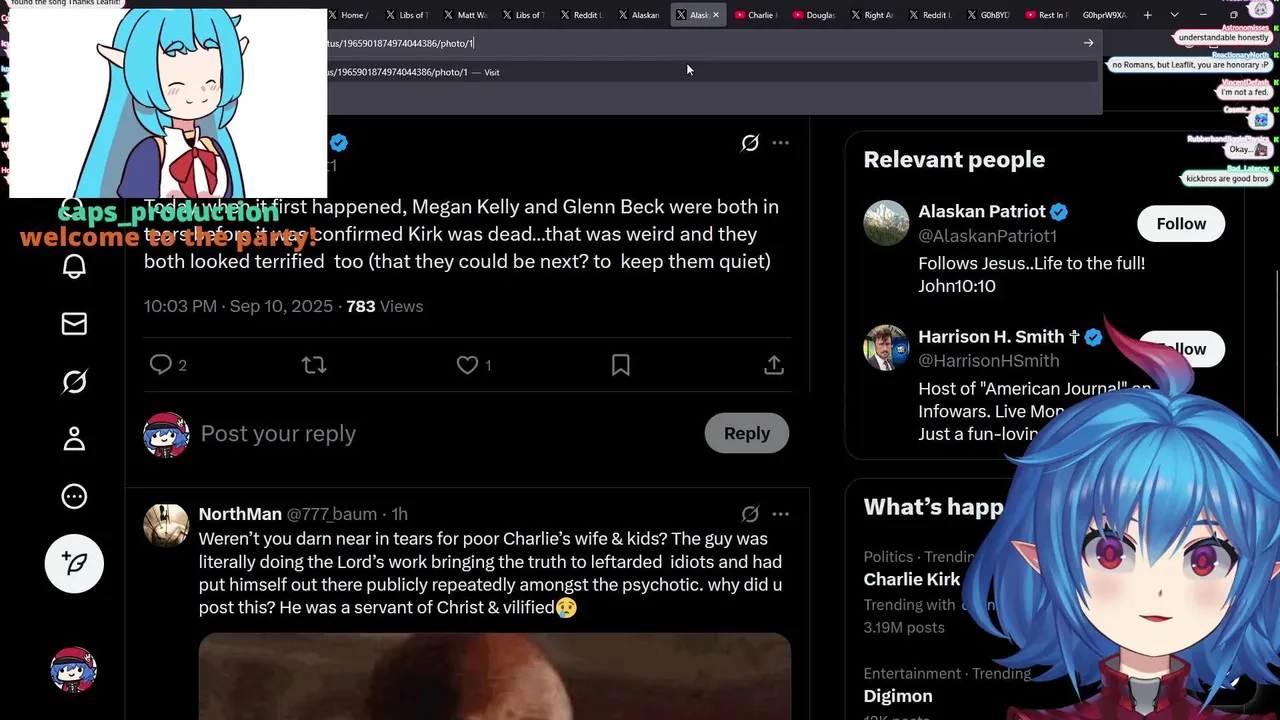This screenshot has width=1280, height=720.
Task: Repost the main post
Action: [314, 365]
